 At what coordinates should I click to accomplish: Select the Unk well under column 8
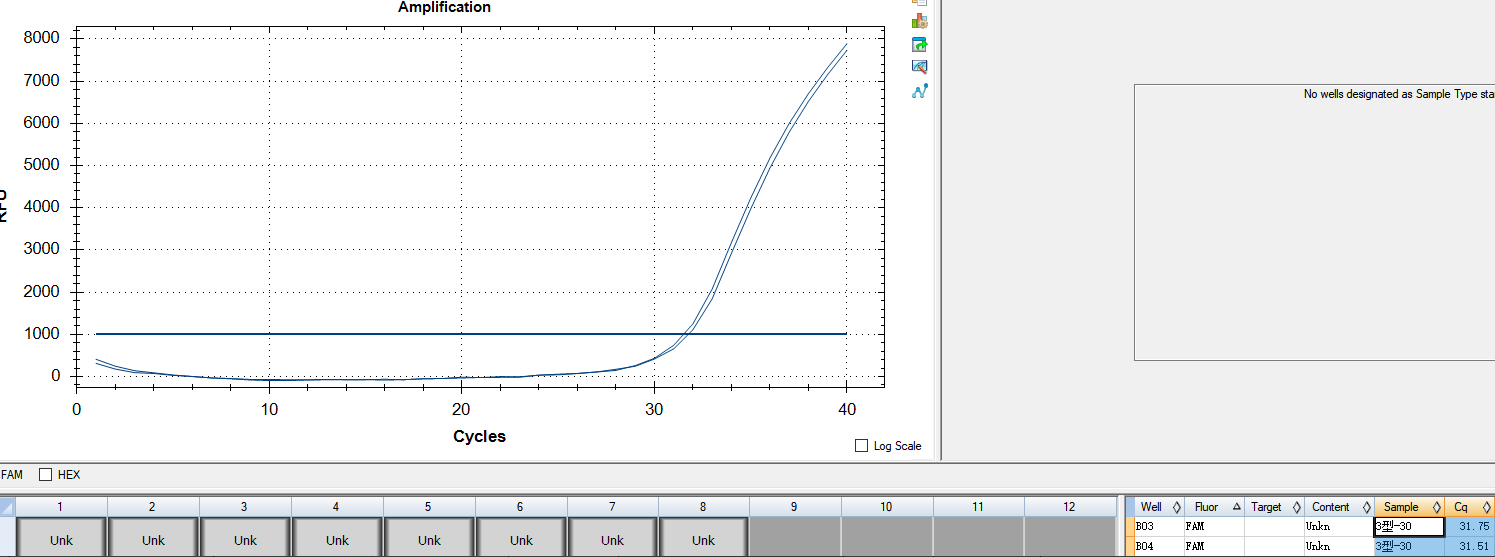point(704,538)
